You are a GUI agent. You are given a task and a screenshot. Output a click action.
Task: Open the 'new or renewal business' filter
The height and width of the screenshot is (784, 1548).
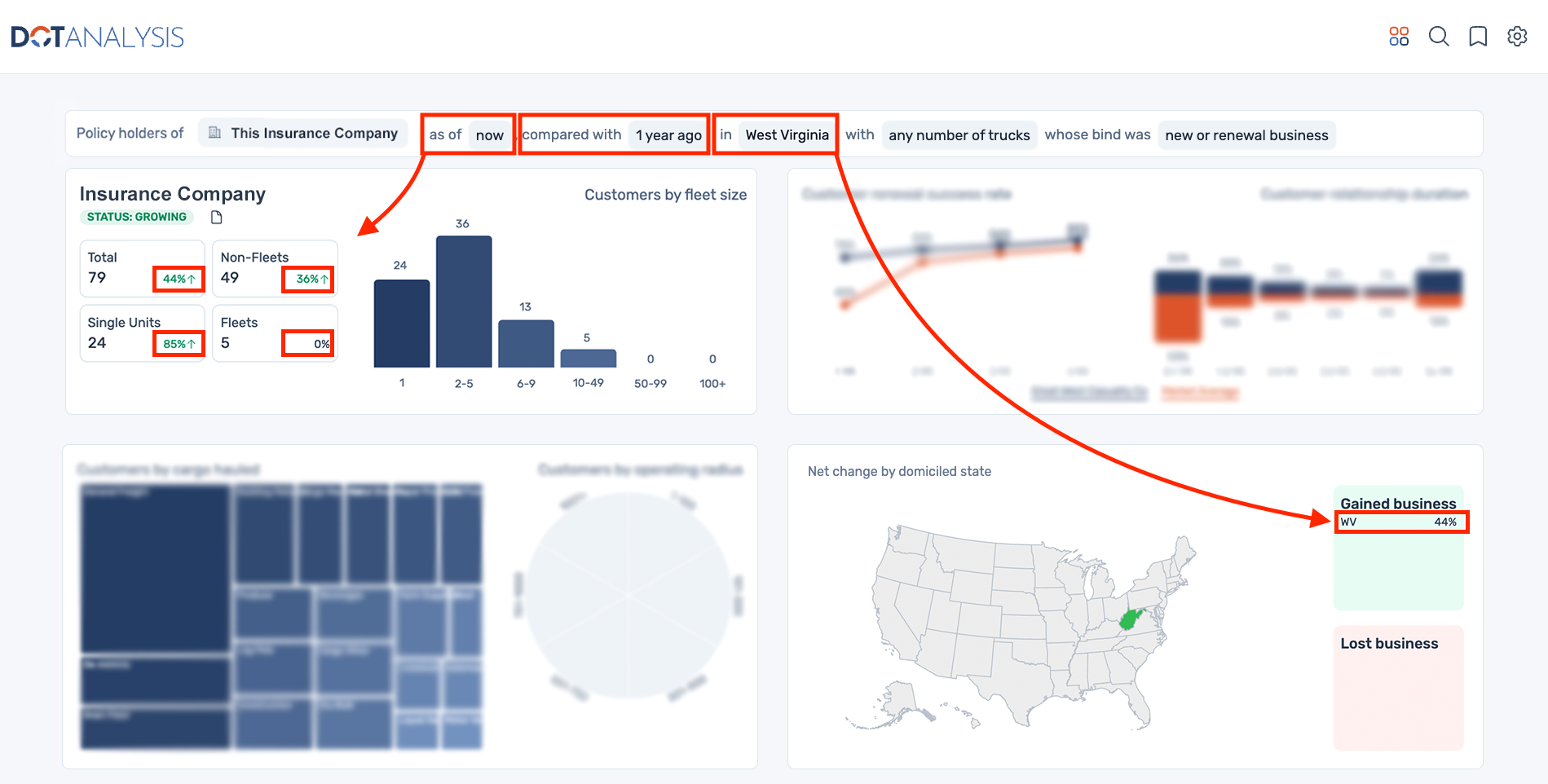click(x=1246, y=135)
